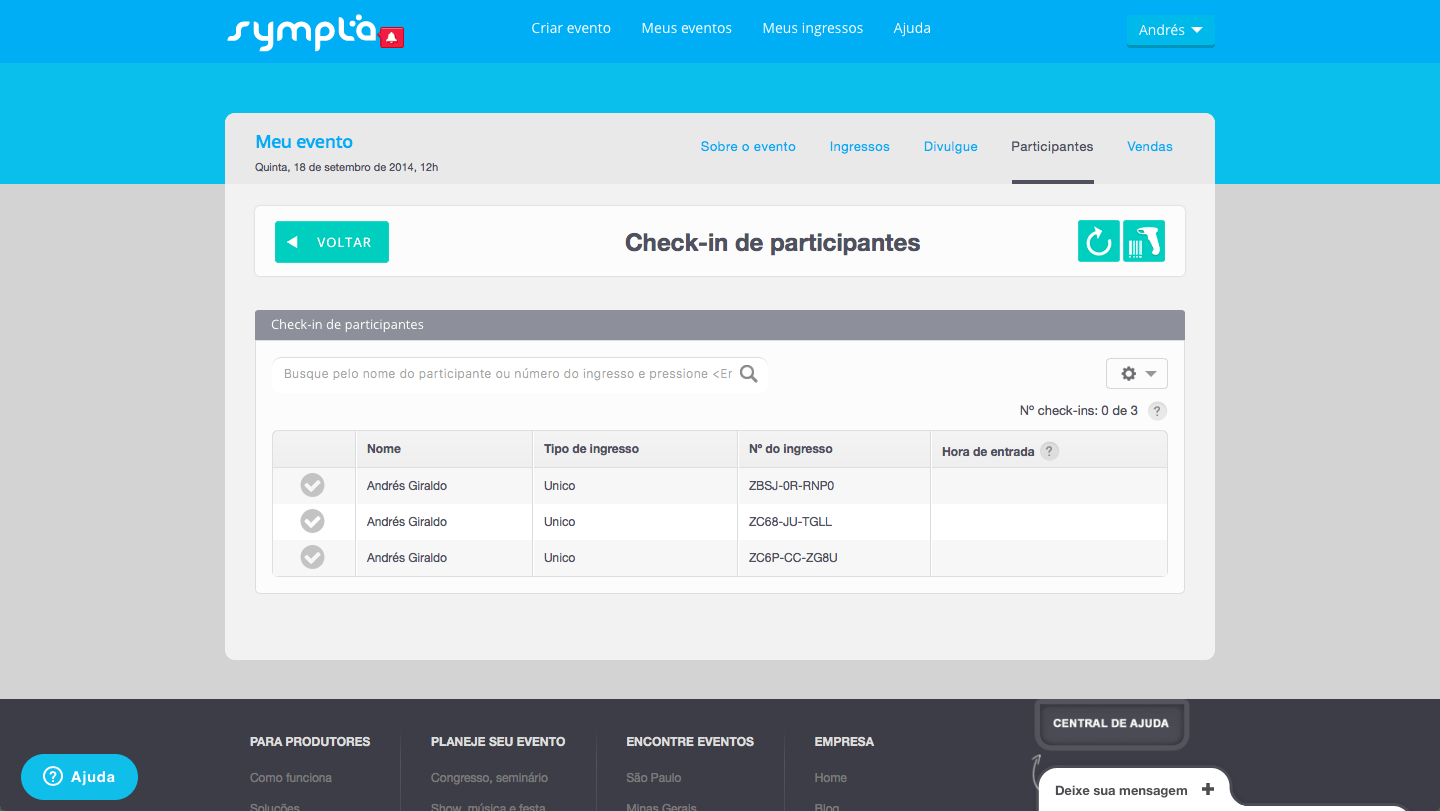Image resolution: width=1440 pixels, height=811 pixels.
Task: Click the Nome column header
Action: [x=443, y=449]
